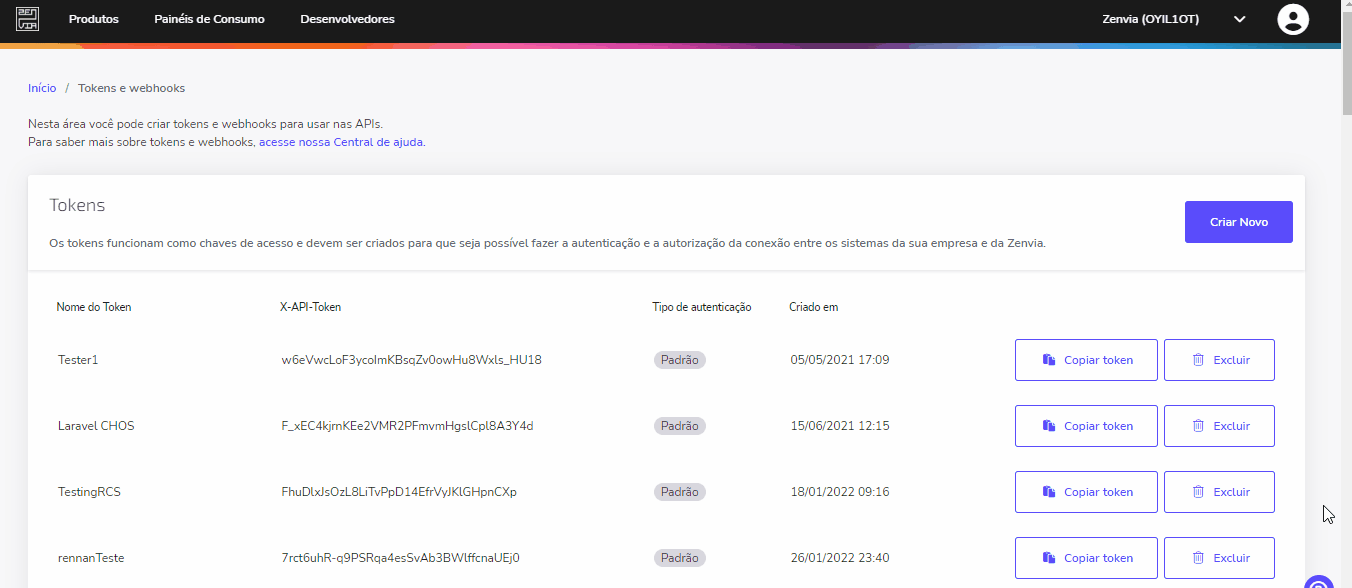Copy token for rennanTeste
The height and width of the screenshot is (588, 1352).
click(1086, 558)
